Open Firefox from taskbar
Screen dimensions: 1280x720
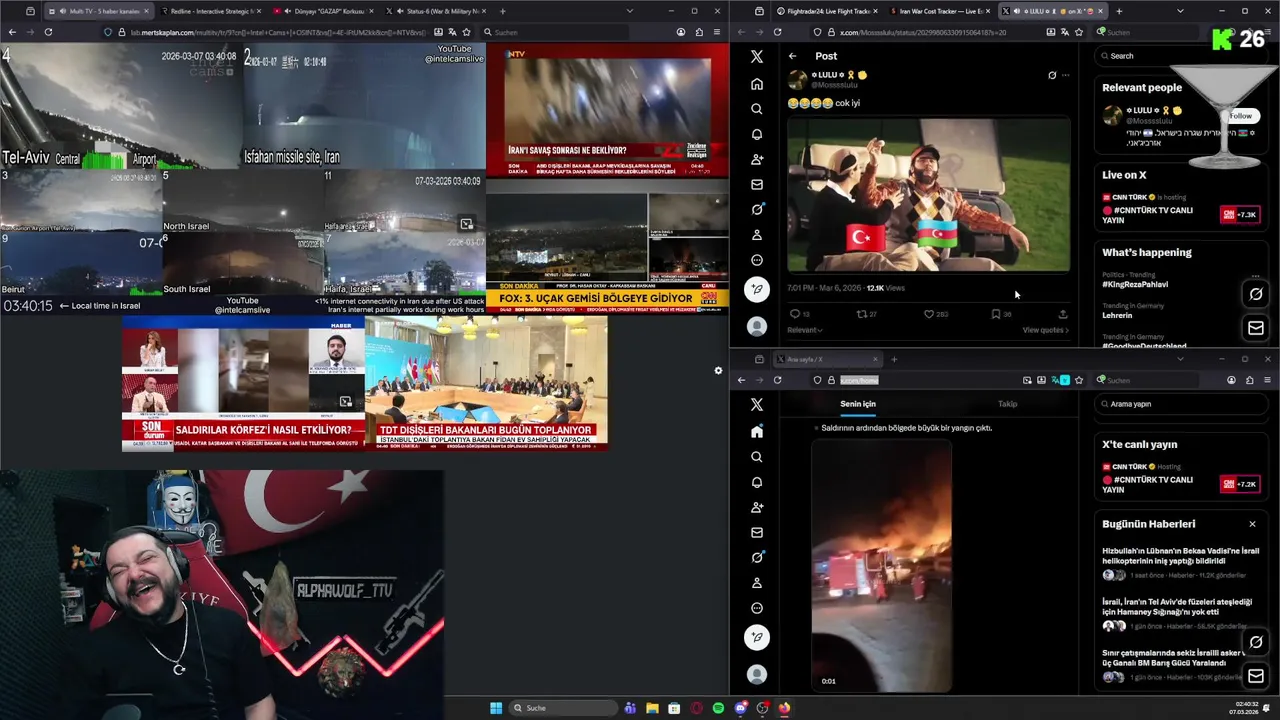[x=784, y=708]
